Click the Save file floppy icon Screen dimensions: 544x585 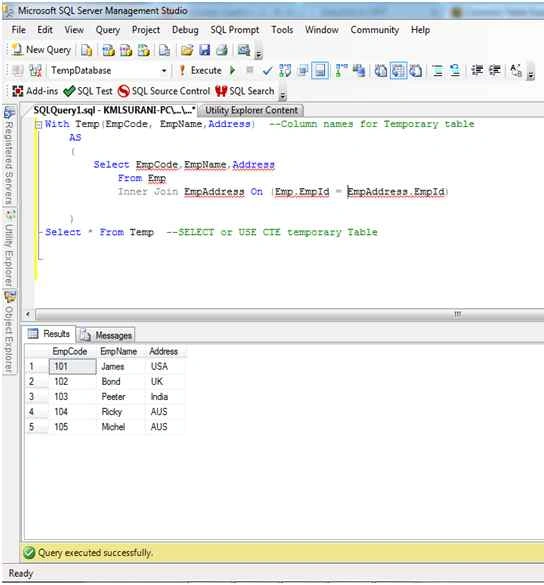coord(204,50)
